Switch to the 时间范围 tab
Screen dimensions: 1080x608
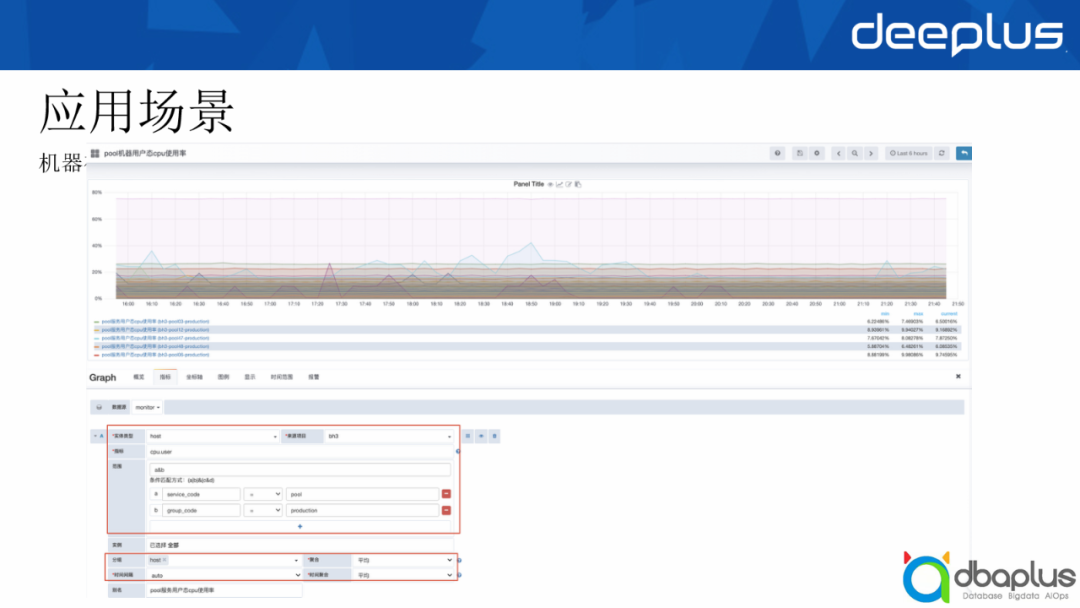[282, 377]
